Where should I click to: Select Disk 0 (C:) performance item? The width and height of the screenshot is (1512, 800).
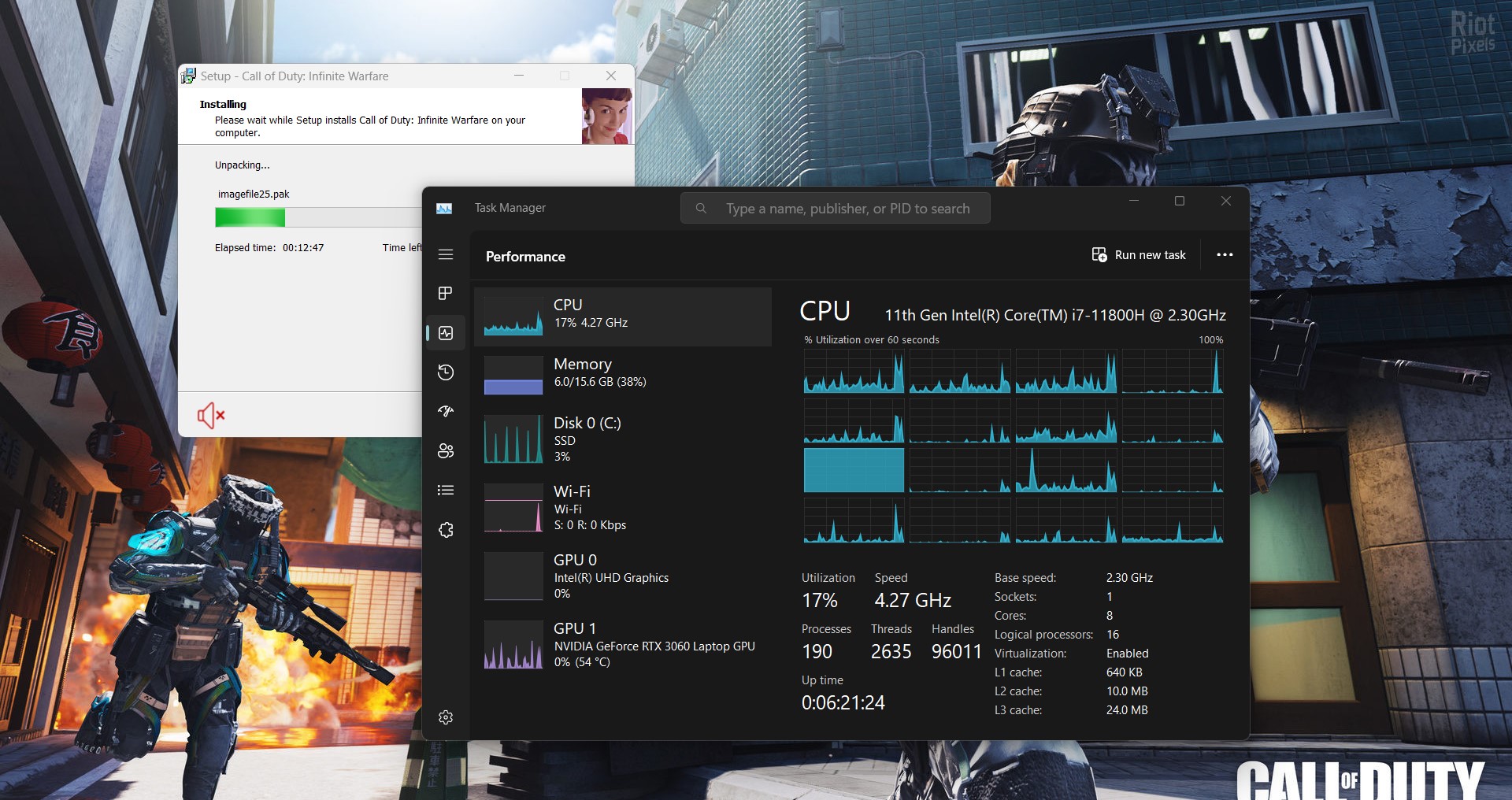pos(622,439)
